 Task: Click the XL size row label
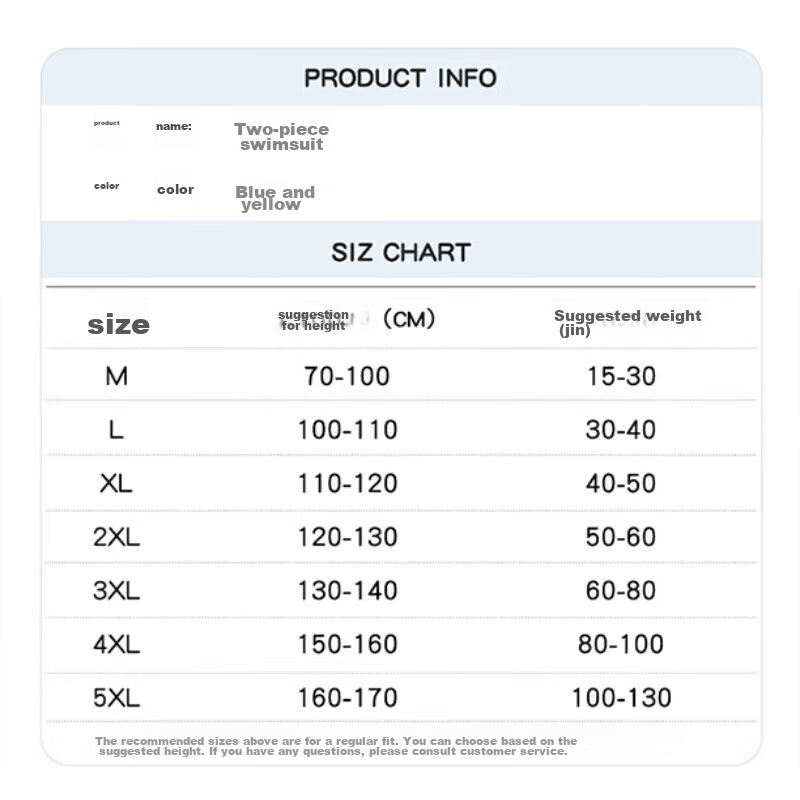point(116,484)
